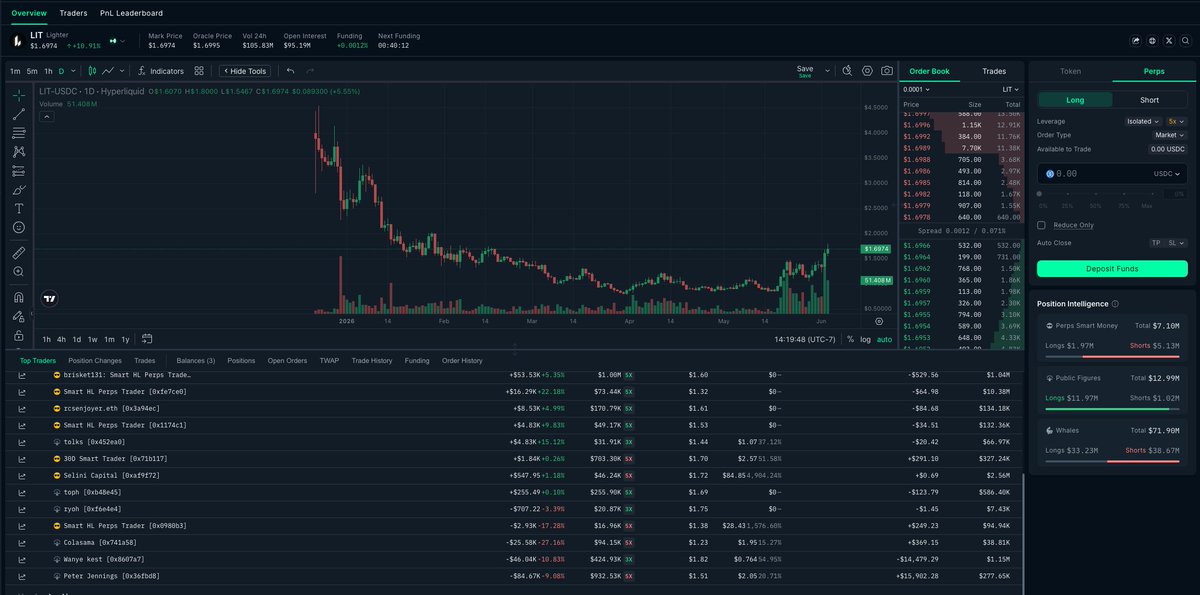Open the Trade History tab
This screenshot has height=595, width=1200.
(x=372, y=360)
